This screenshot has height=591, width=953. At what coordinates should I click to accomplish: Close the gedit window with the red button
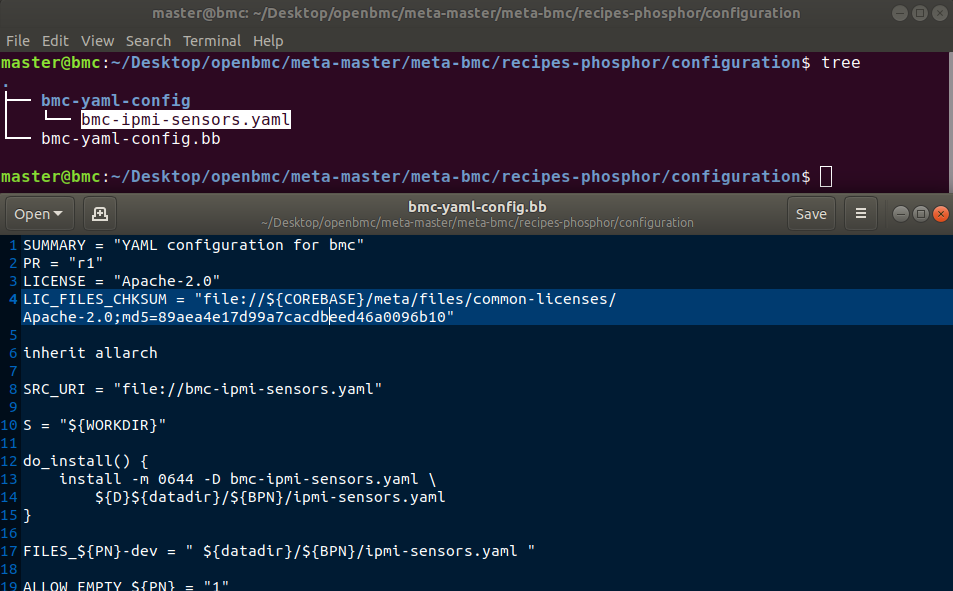pos(939,213)
